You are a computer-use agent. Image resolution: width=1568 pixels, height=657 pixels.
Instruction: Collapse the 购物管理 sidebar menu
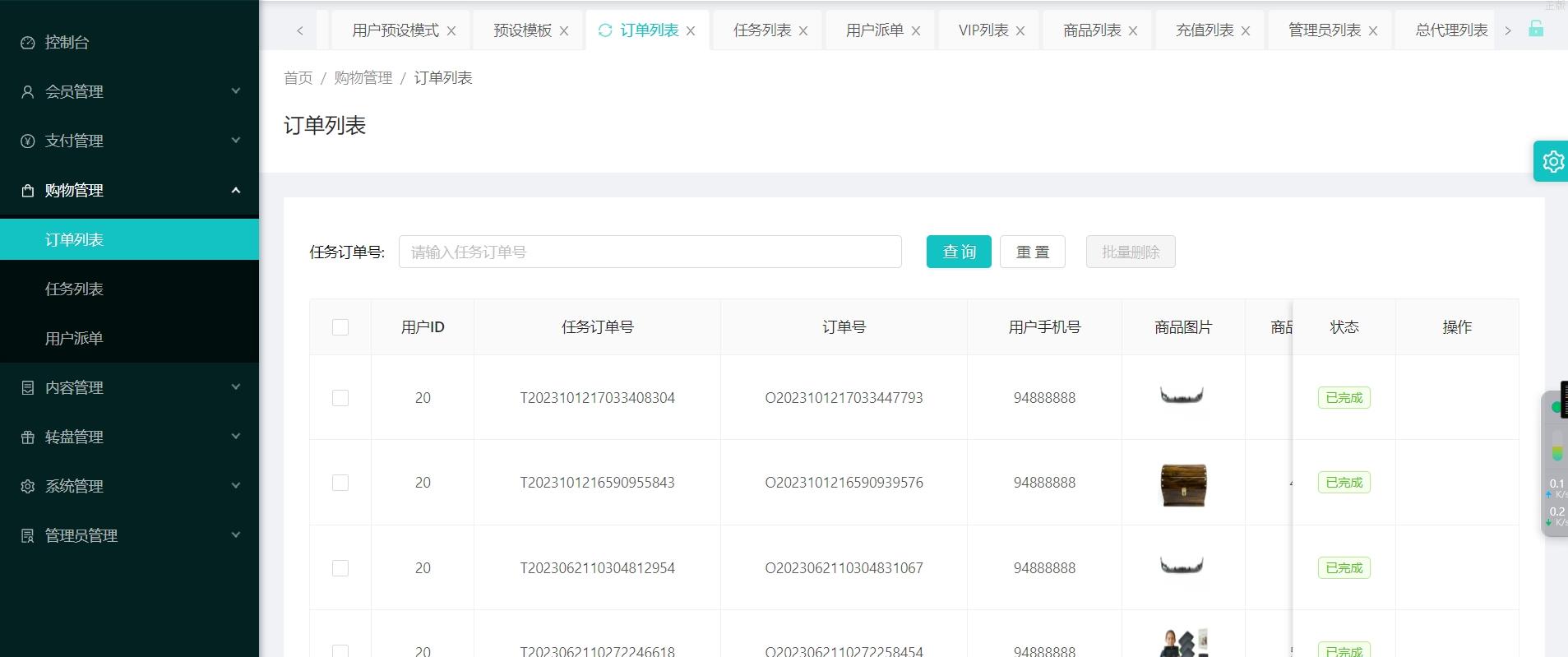pos(129,190)
